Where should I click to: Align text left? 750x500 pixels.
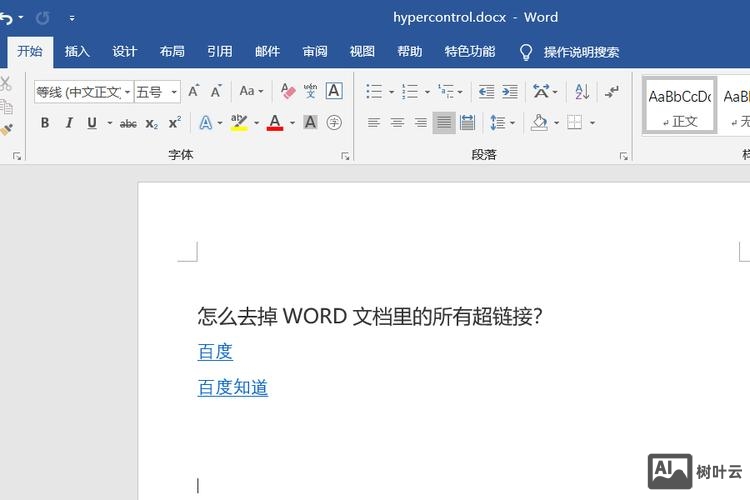coord(374,123)
